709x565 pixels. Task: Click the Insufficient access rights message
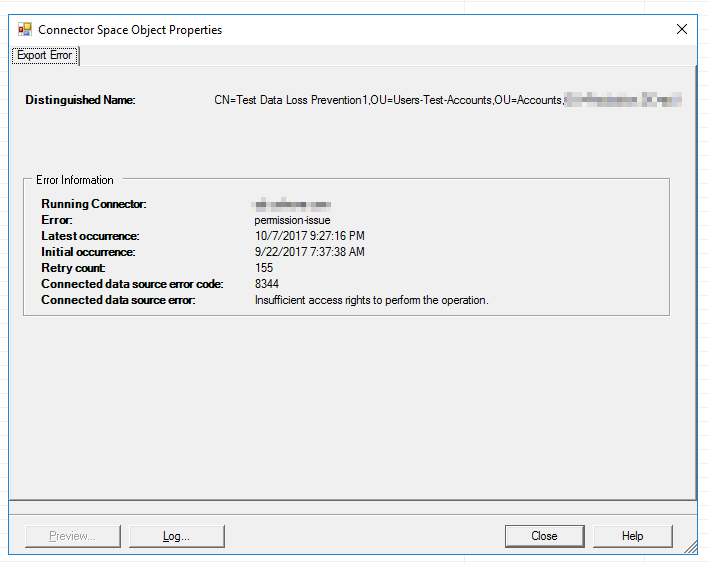click(x=371, y=300)
